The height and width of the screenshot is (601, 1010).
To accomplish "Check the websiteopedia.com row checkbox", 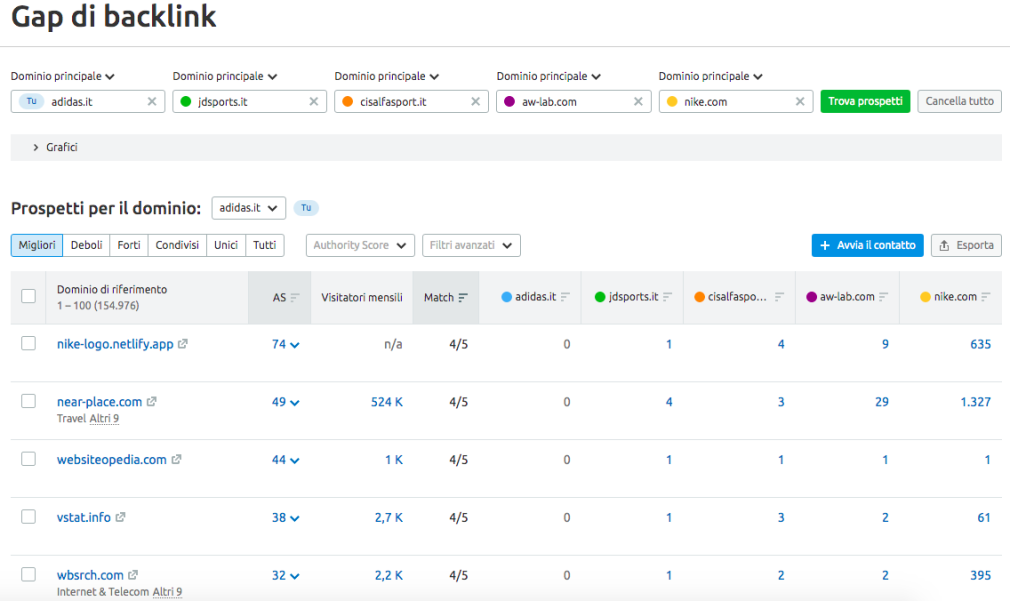I will (x=28, y=459).
